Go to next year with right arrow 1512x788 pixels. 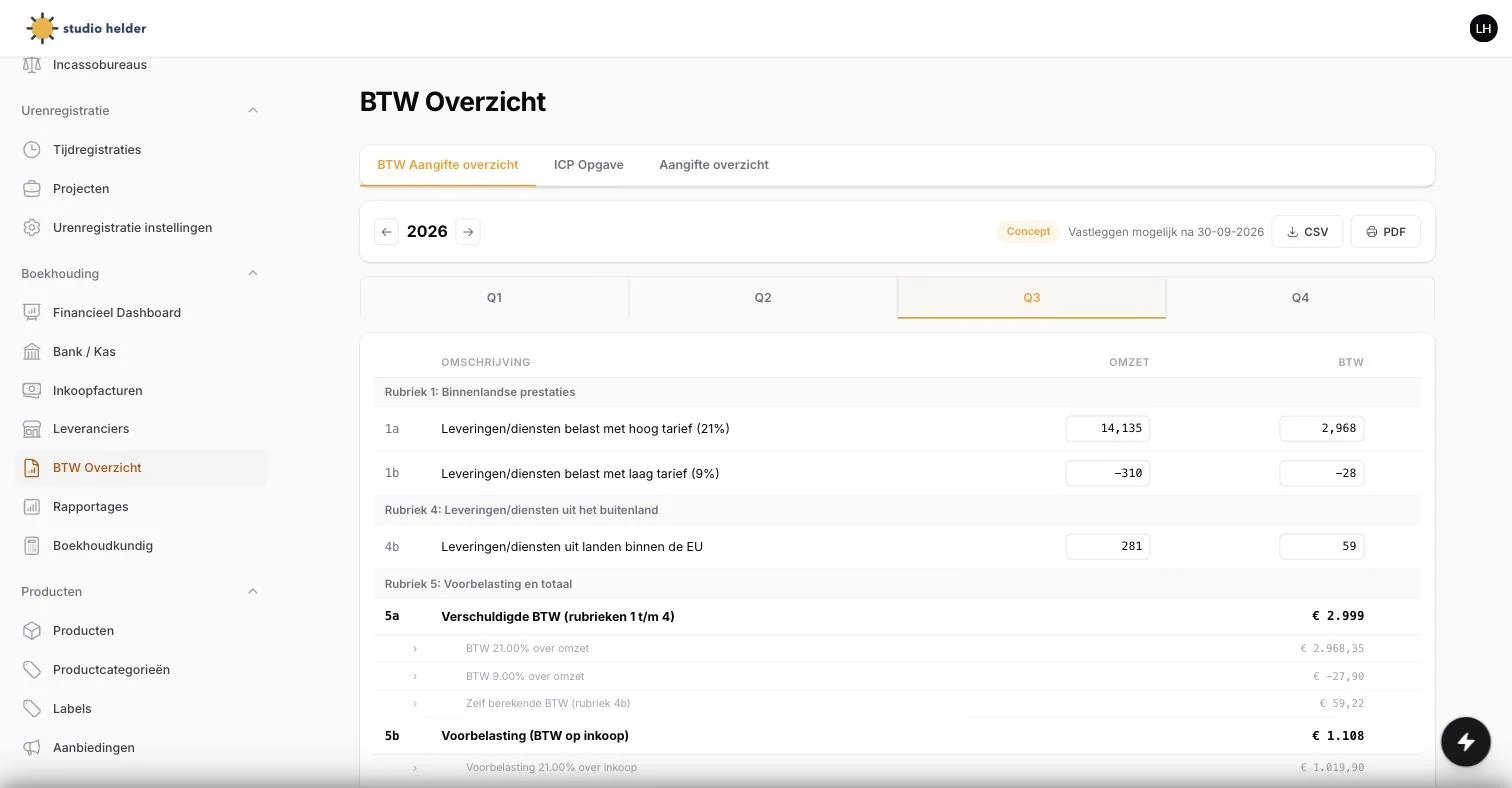468,232
